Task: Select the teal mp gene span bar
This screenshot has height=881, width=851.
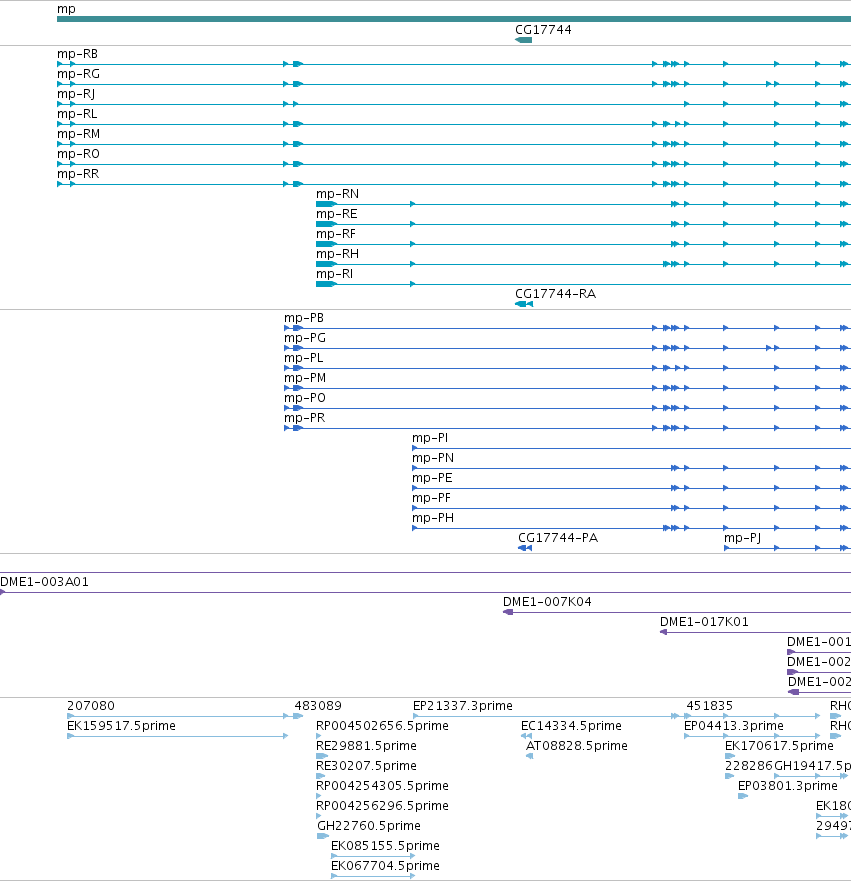Action: [x=454, y=19]
